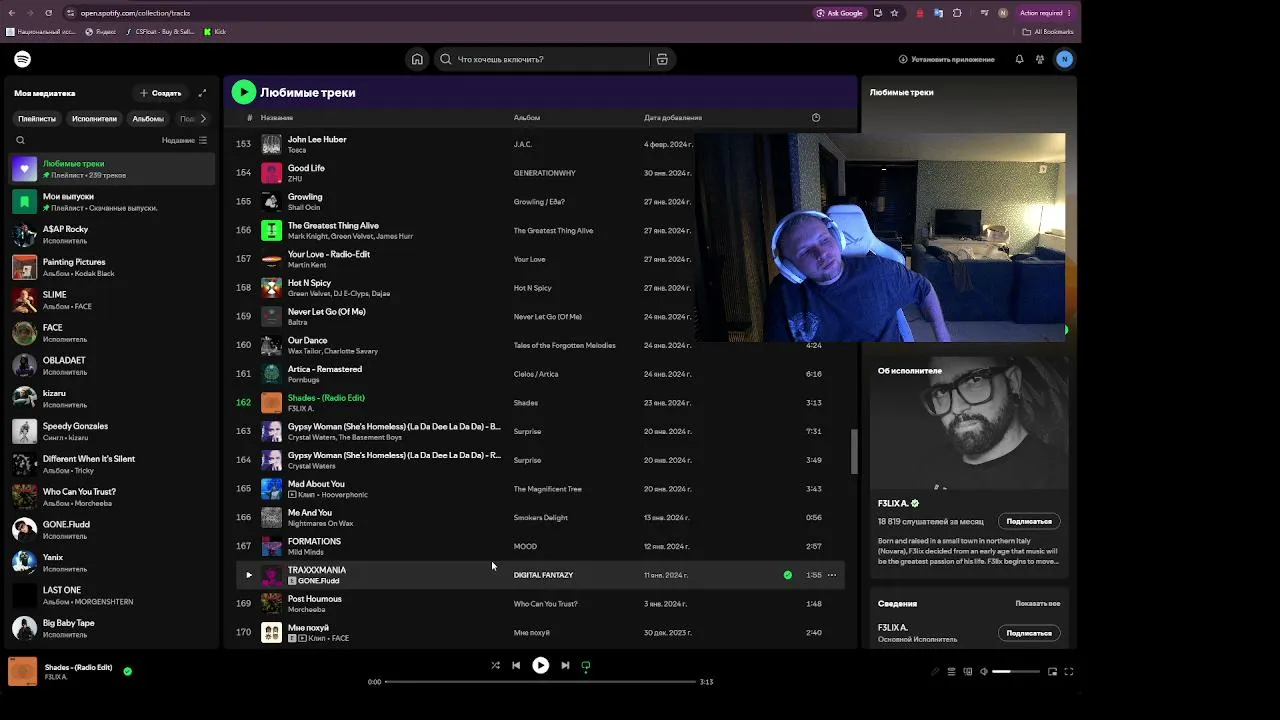The height and width of the screenshot is (720, 1280).
Task: Start playback with the bottom play button
Action: coord(540,665)
